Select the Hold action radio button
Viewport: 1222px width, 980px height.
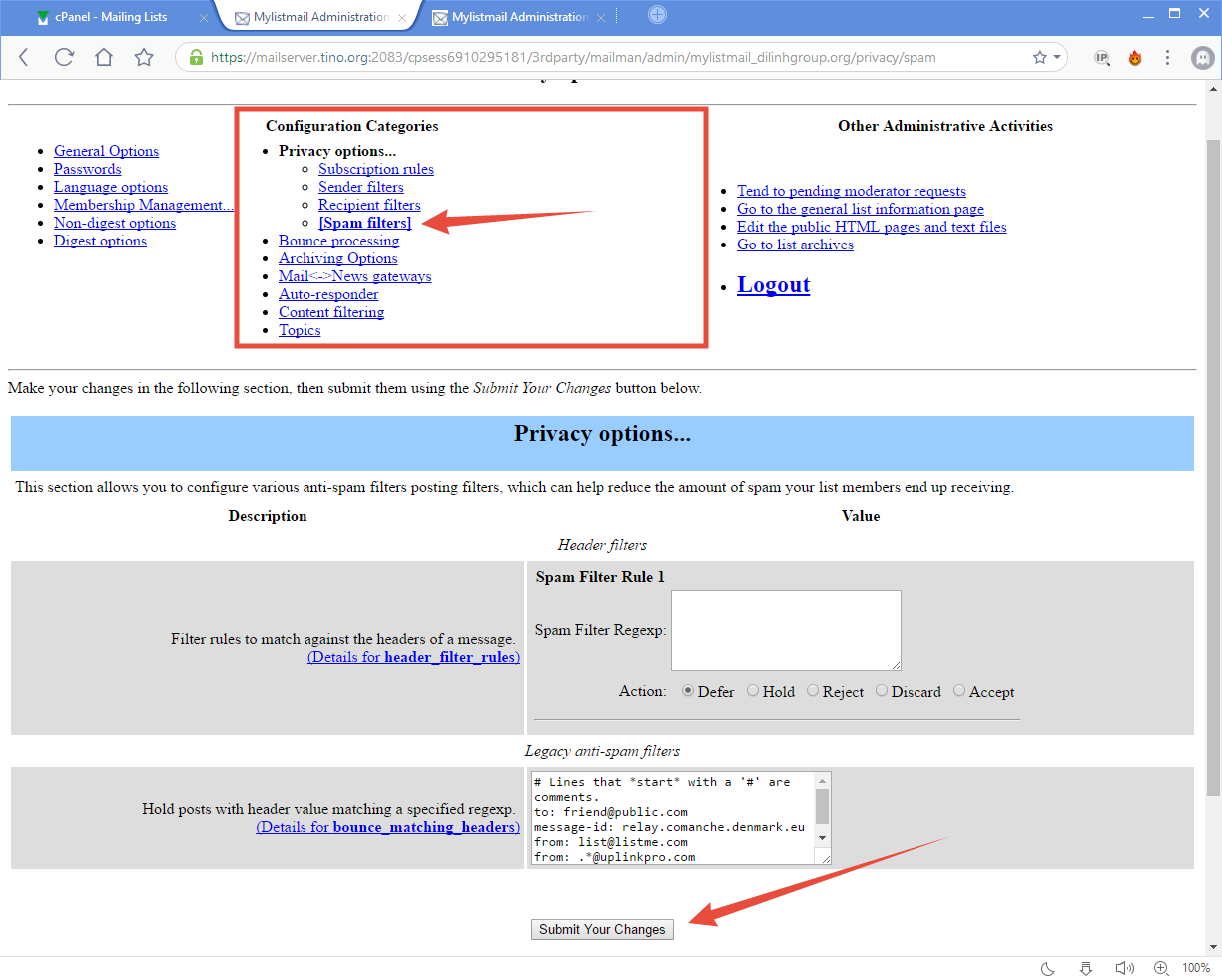(753, 691)
